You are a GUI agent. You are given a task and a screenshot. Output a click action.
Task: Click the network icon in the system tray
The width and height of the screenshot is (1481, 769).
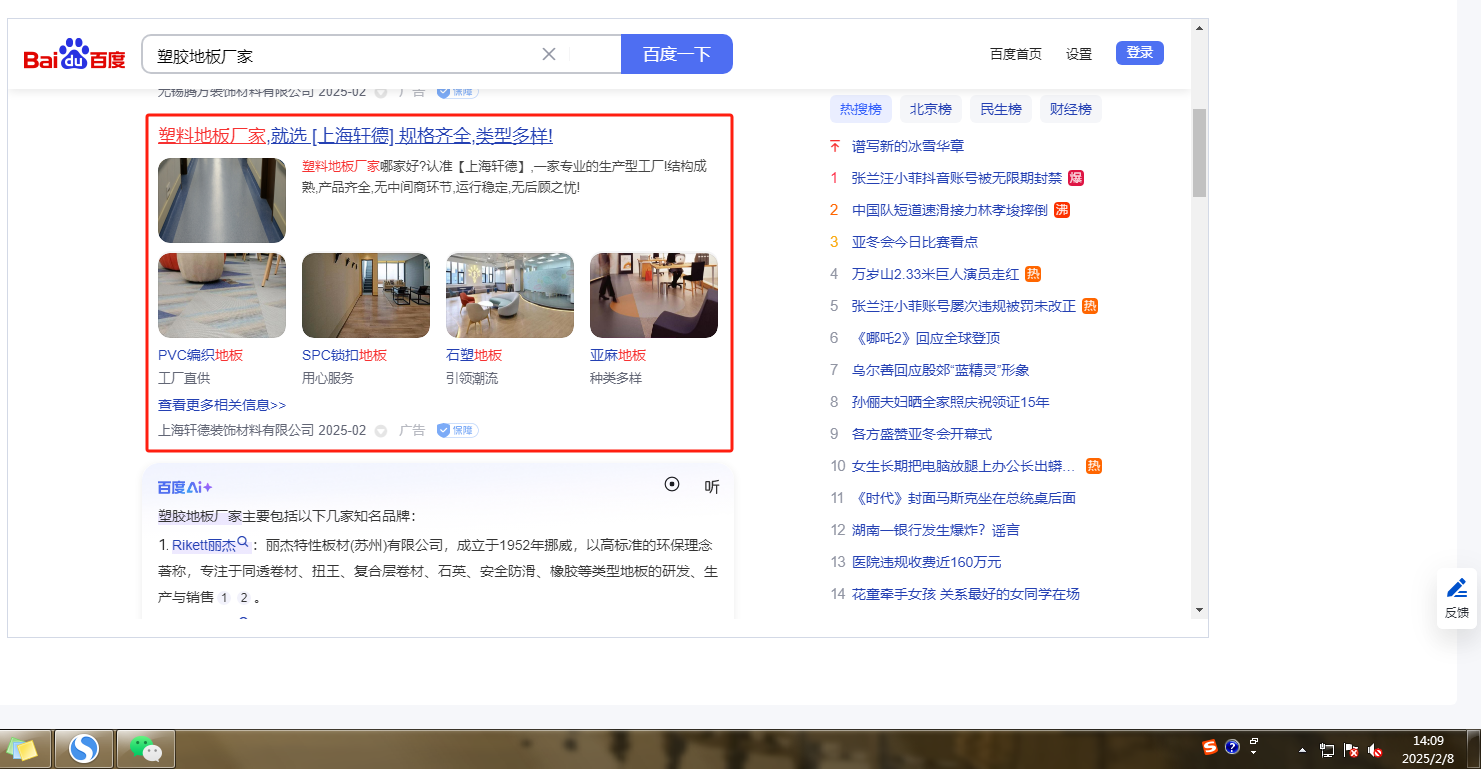coord(1327,750)
